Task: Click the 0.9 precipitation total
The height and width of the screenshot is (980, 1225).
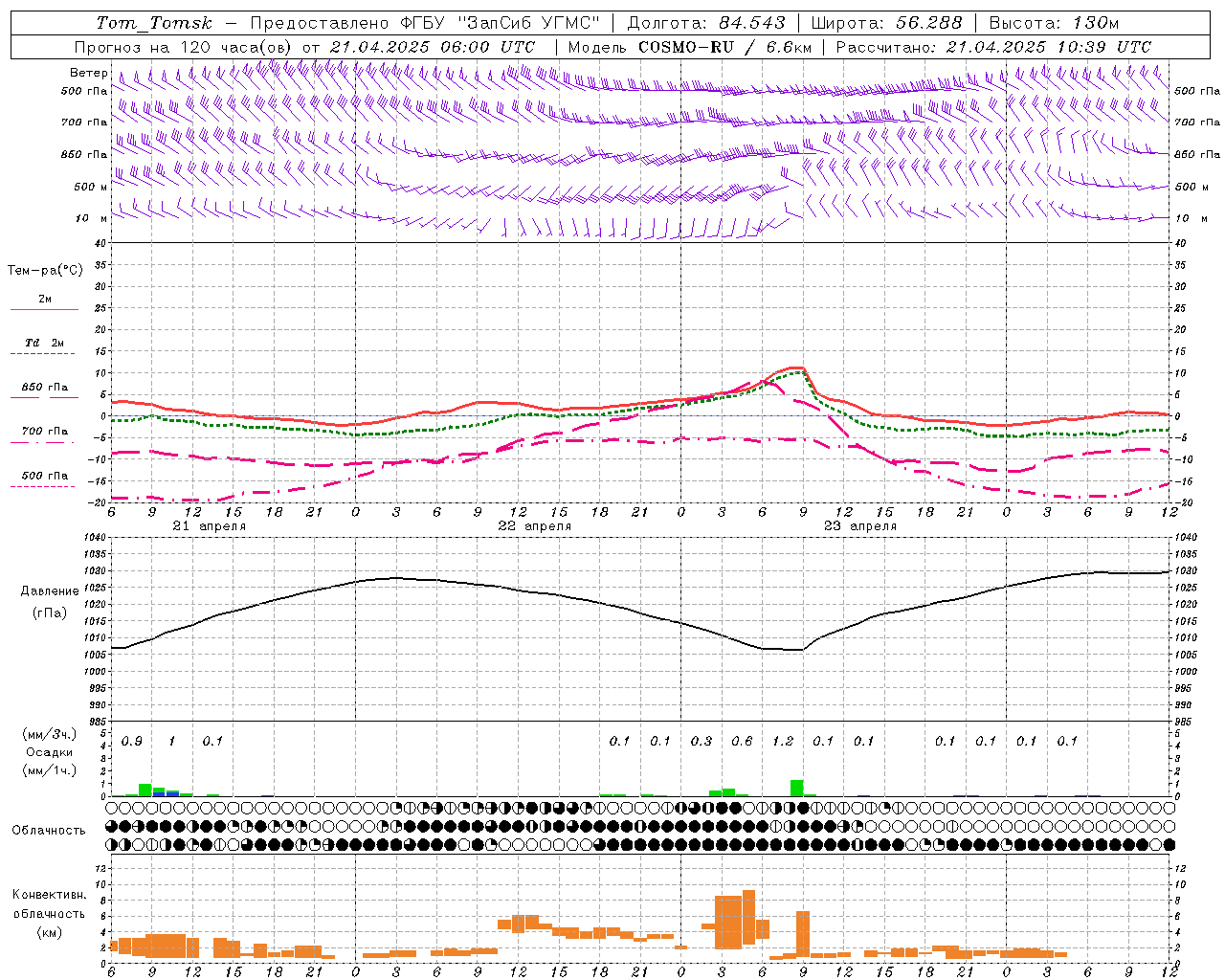Action: pyautogui.click(x=132, y=742)
